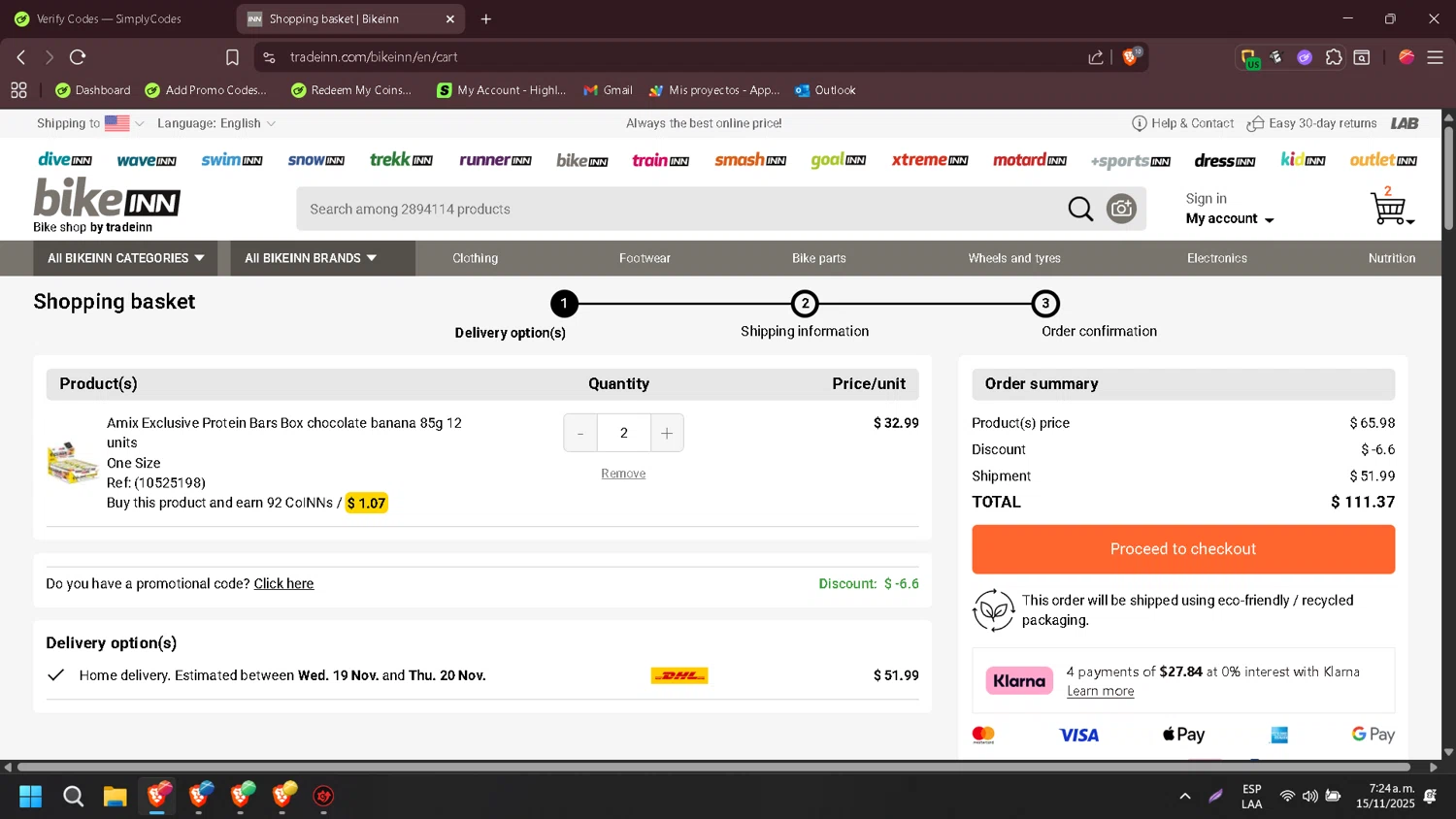Expand All Bikeinn Categories menu
Screen dimensions: 1456x819
click(126, 258)
